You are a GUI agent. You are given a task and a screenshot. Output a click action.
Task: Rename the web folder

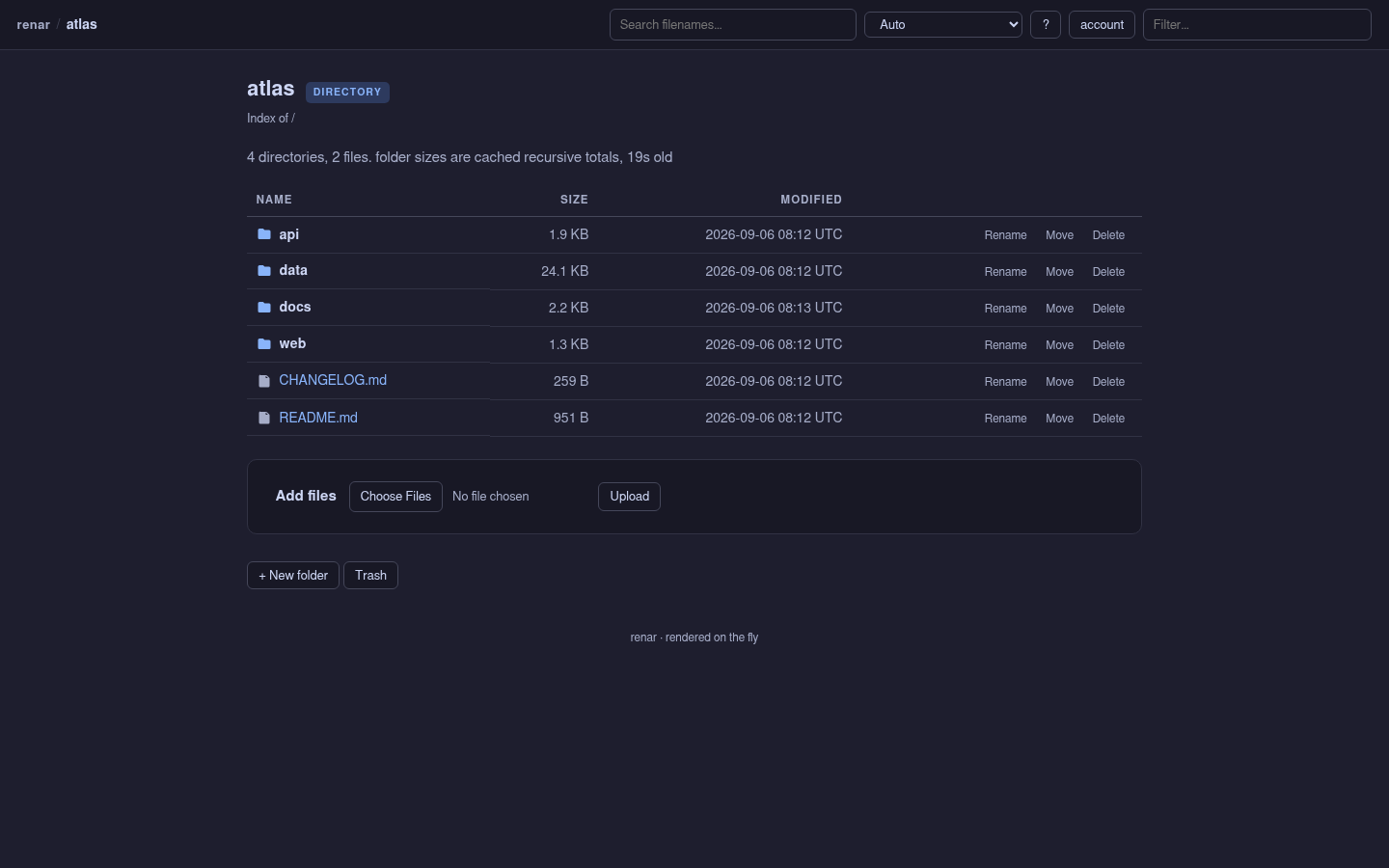pyautogui.click(x=1005, y=345)
